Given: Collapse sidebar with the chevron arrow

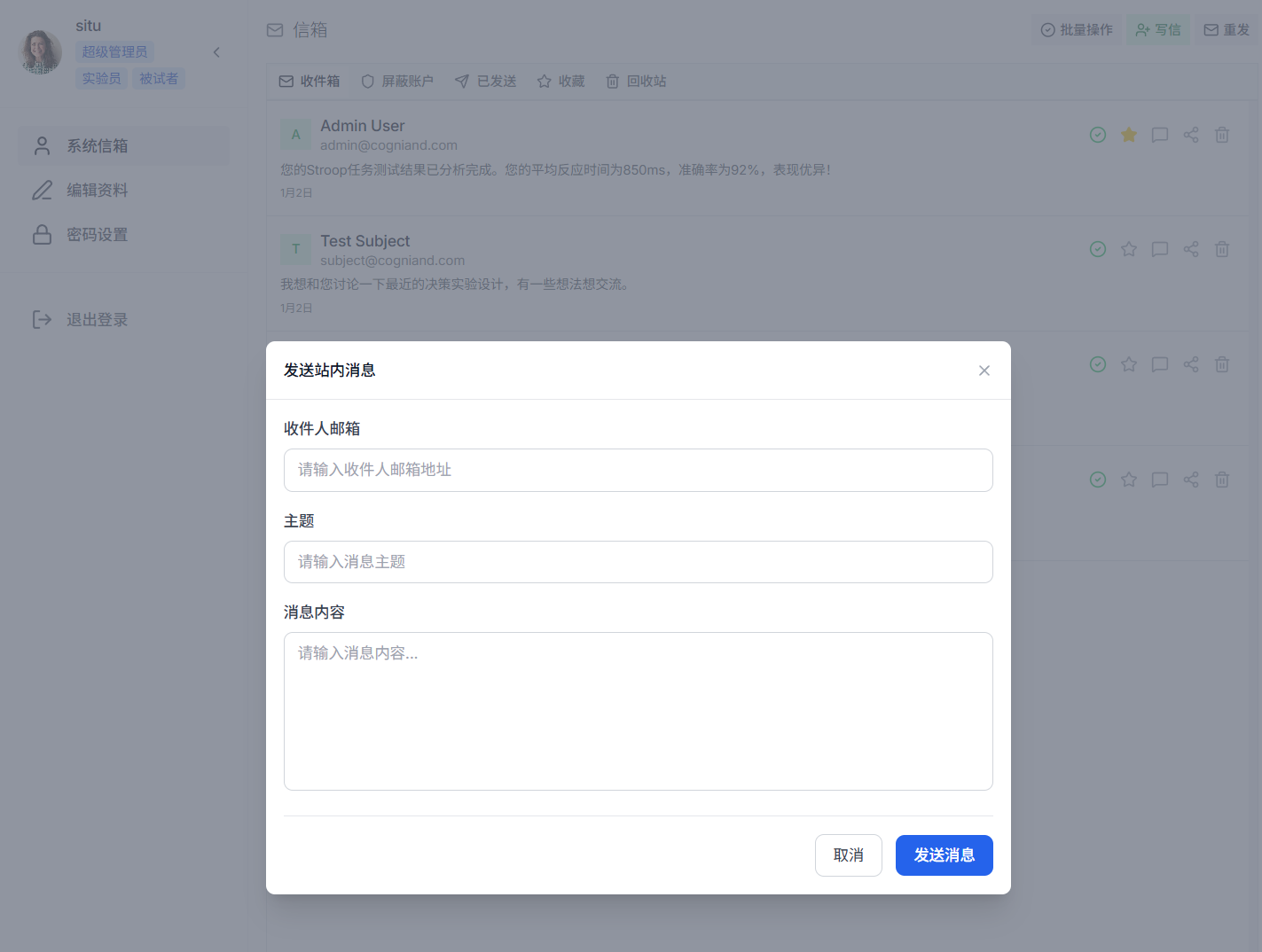Looking at the screenshot, I should coord(216,52).
